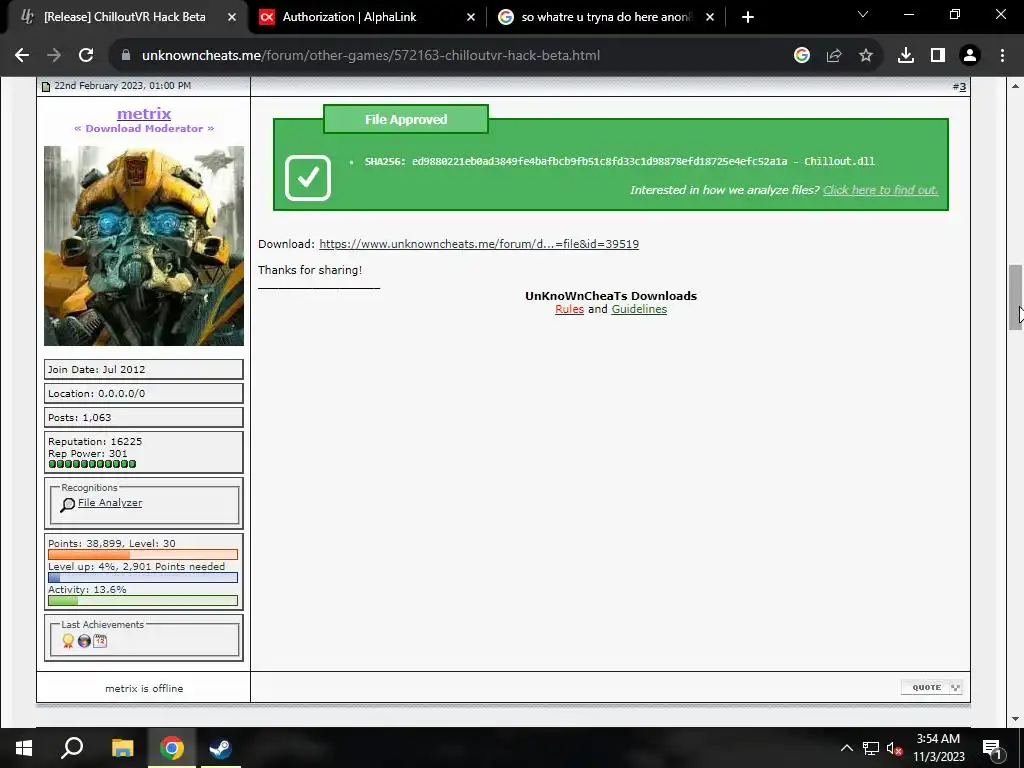Viewport: 1024px width, 768px height.
Task: Close the Authorization AlphaLink tab
Action: point(471,17)
